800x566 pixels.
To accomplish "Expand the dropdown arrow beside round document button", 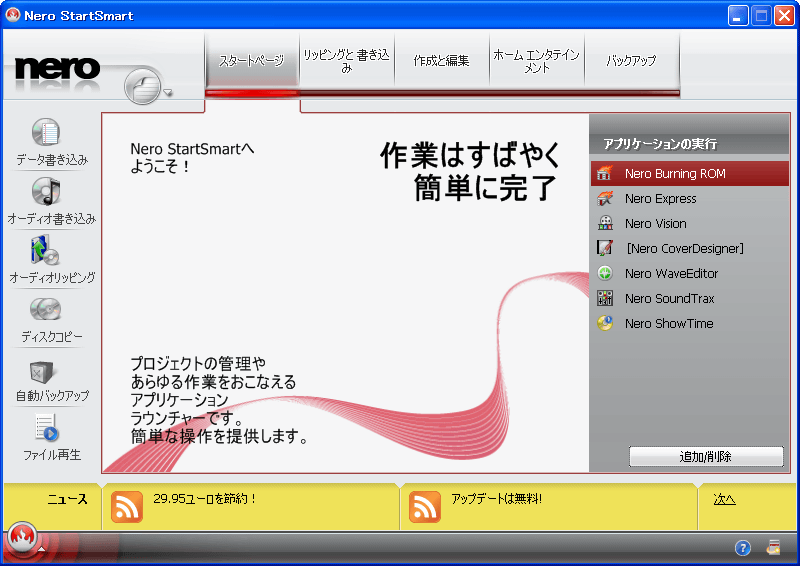I will 167,93.
